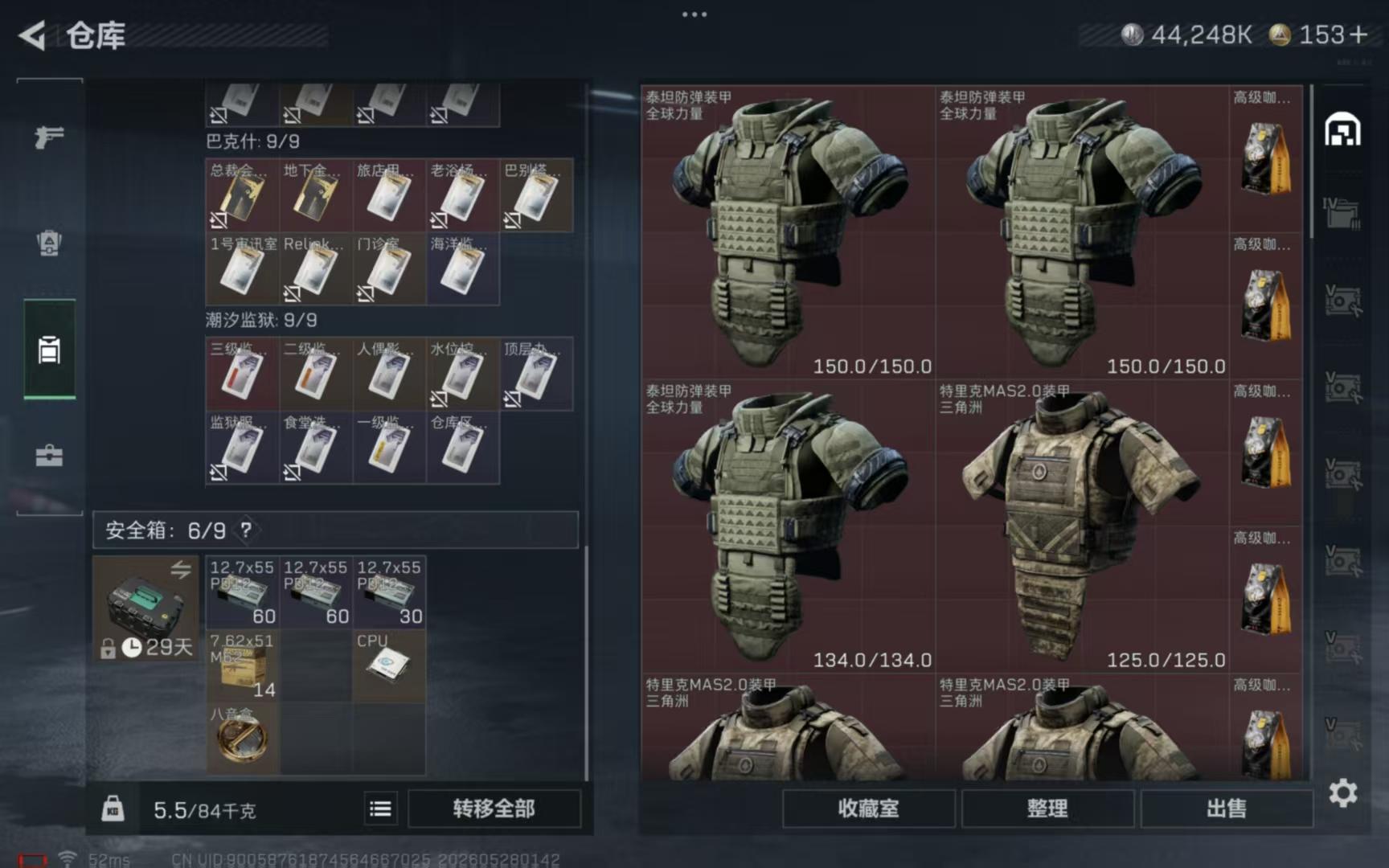Select the 旅店用… key card
The image size is (1389, 868).
389,195
